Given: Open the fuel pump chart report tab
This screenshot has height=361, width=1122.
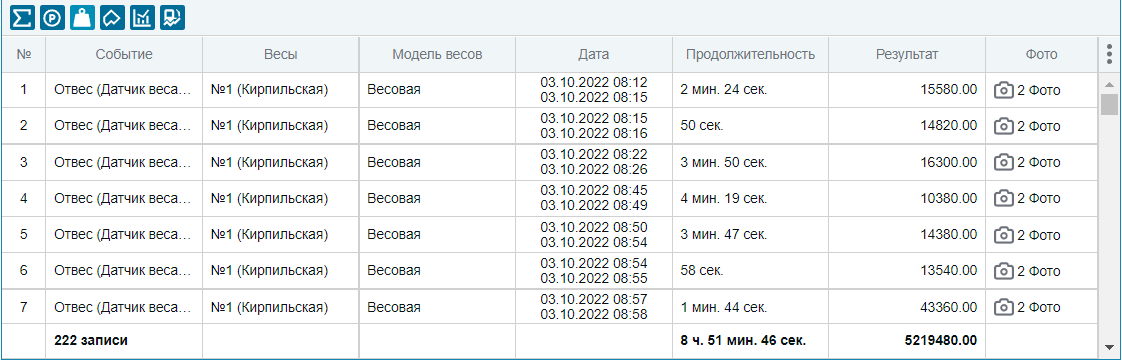Looking at the screenshot, I should pos(172,18).
